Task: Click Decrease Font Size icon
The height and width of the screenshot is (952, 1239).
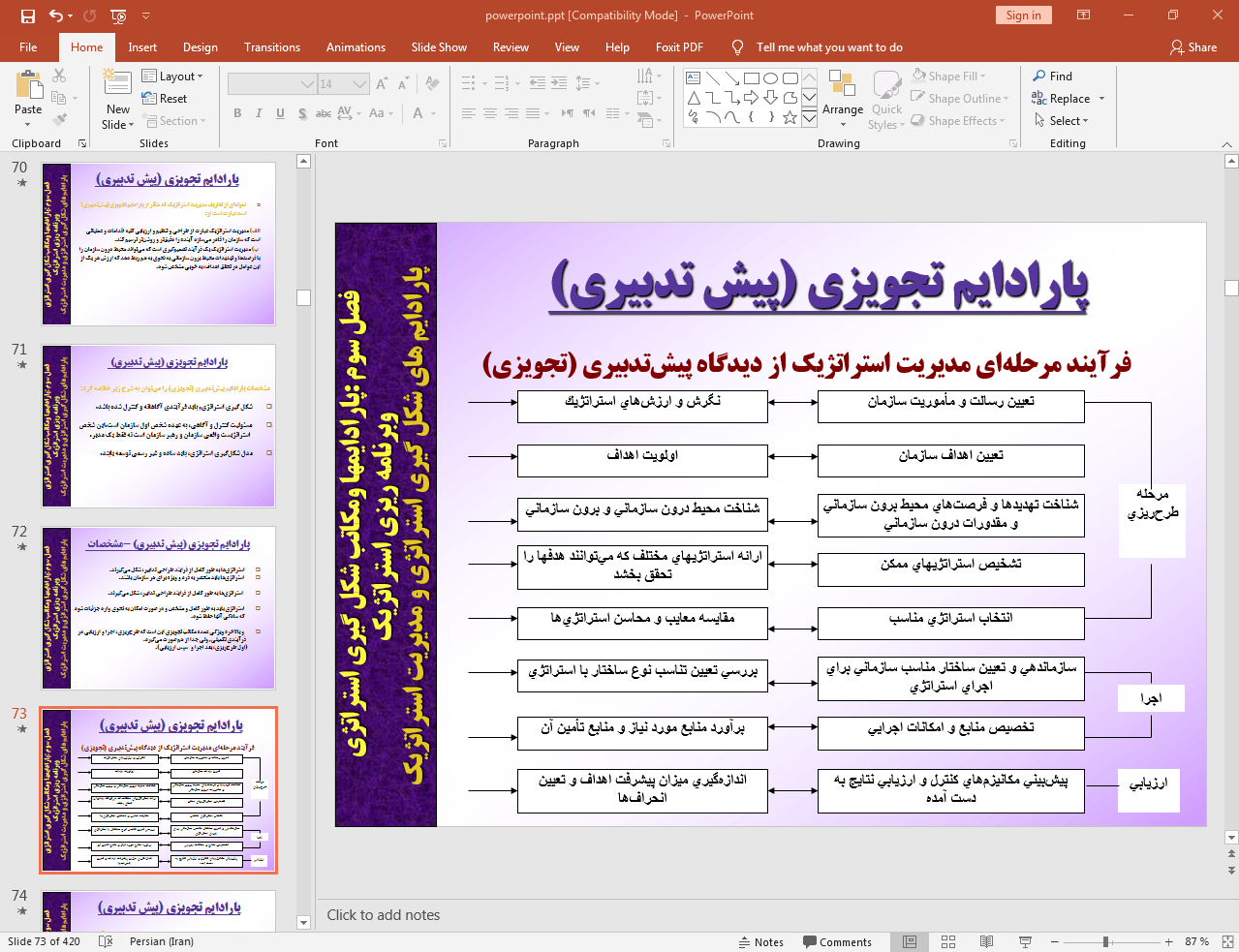Action: [402, 84]
